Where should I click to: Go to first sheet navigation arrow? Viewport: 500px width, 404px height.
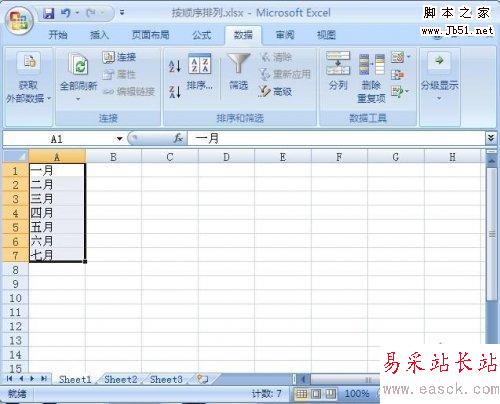[9, 379]
